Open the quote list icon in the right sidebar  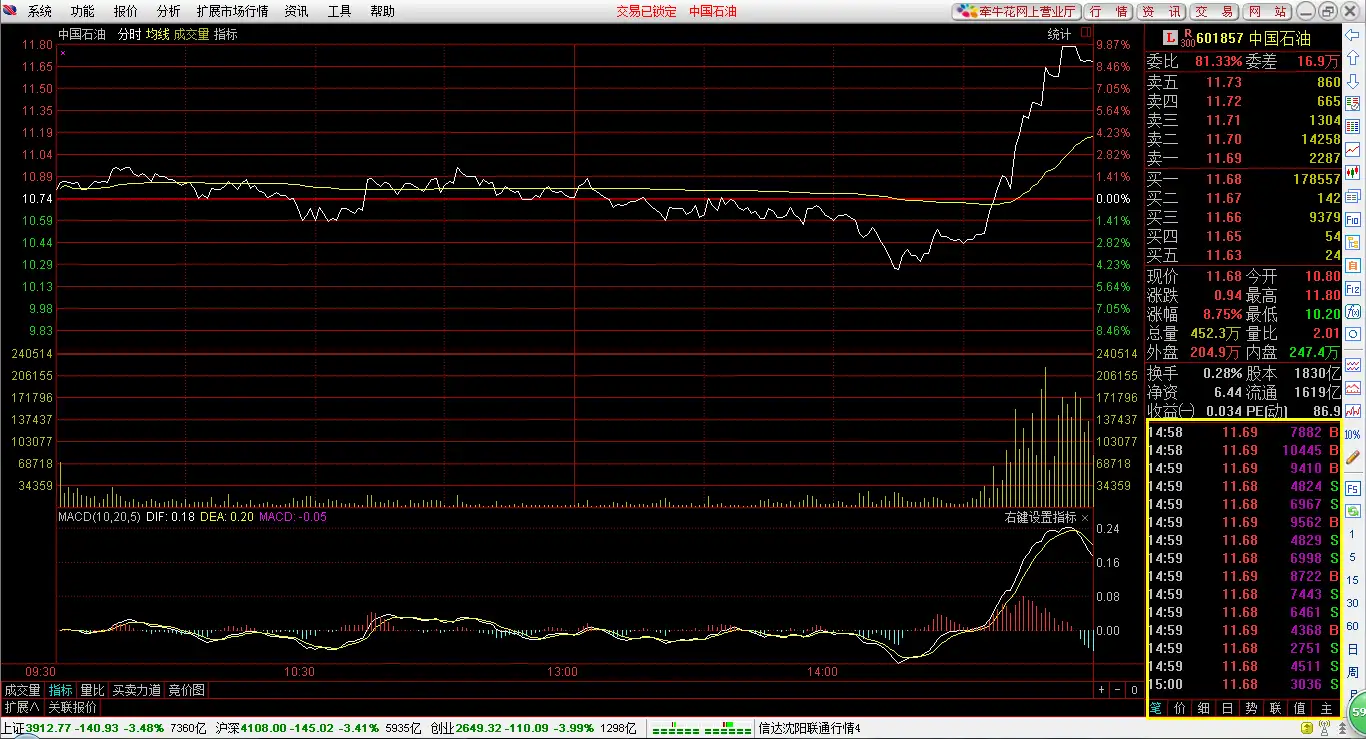pos(1353,103)
